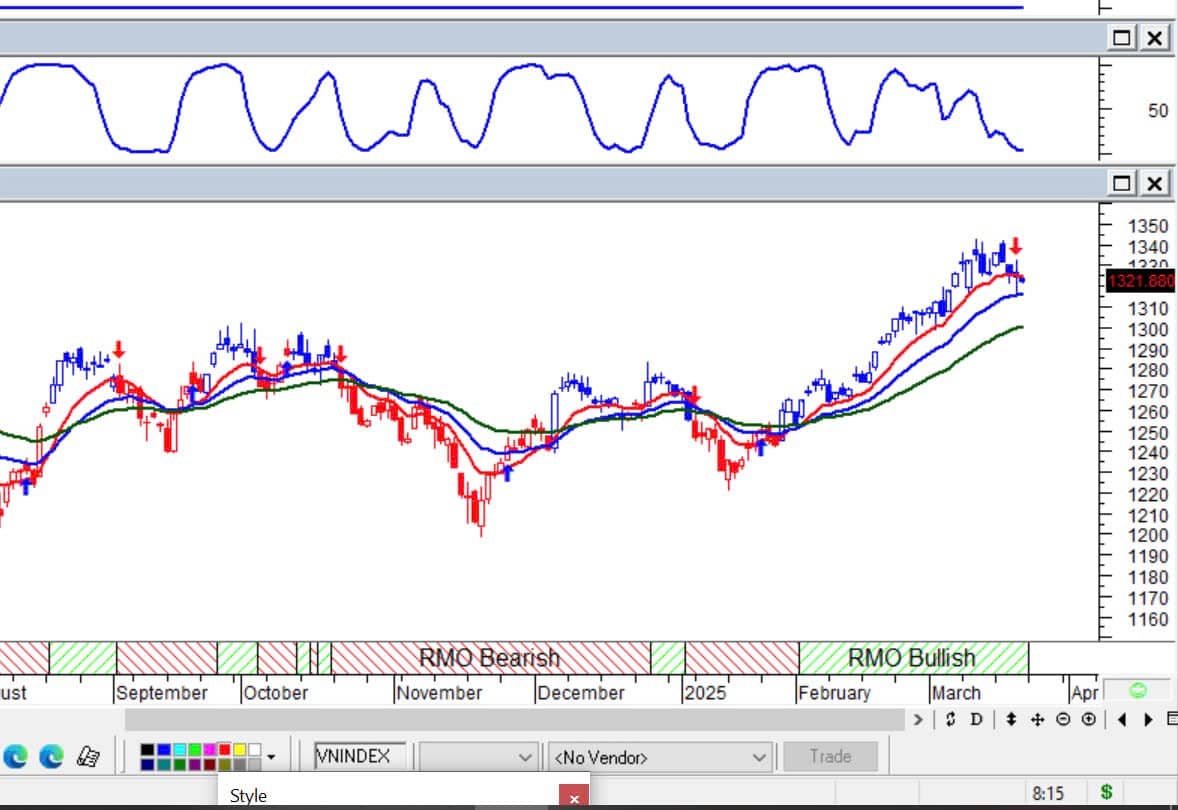Pick the cyan color swatch
This screenshot has width=1178, height=810.
[x=179, y=750]
